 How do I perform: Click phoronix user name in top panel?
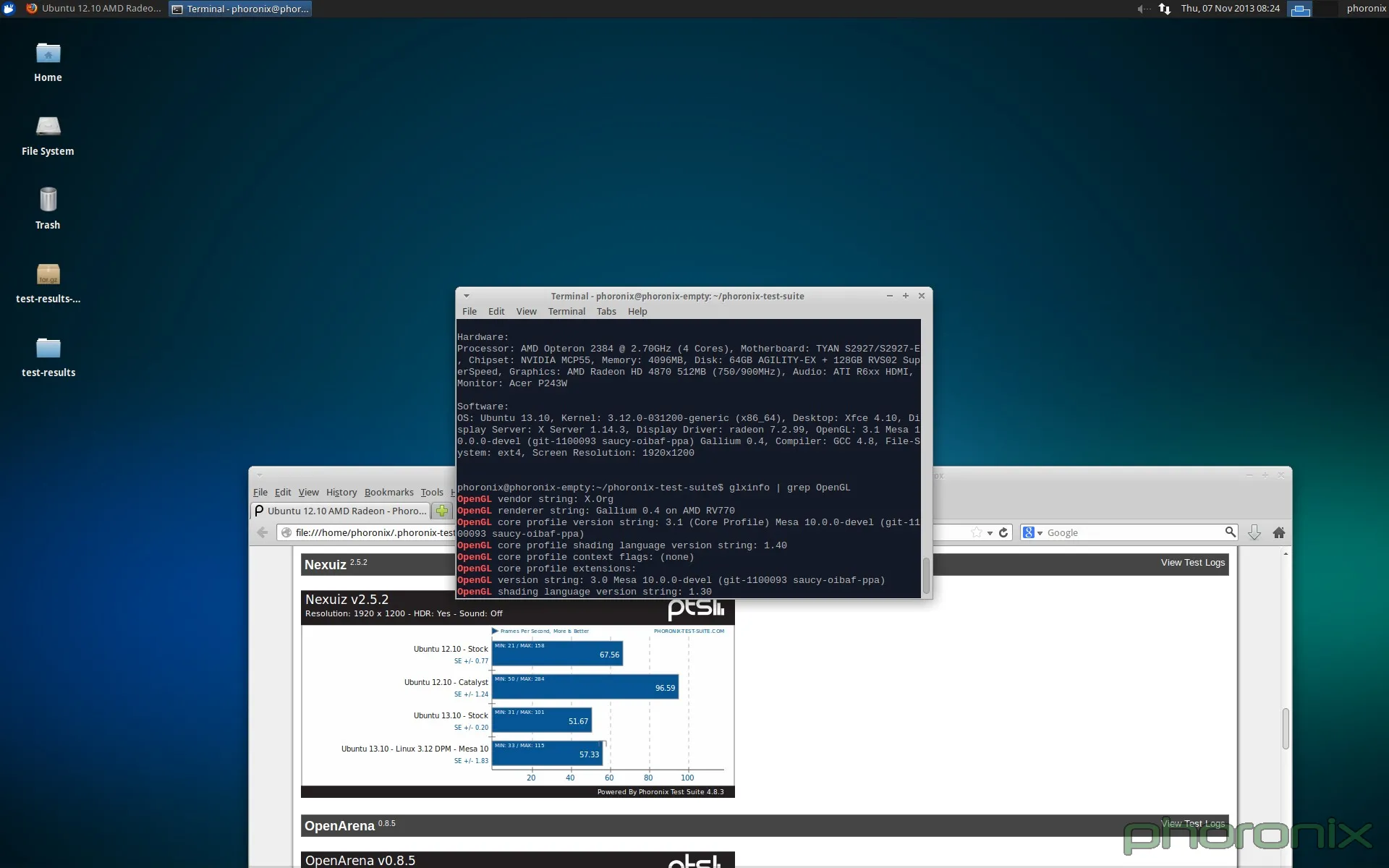[x=1366, y=9]
